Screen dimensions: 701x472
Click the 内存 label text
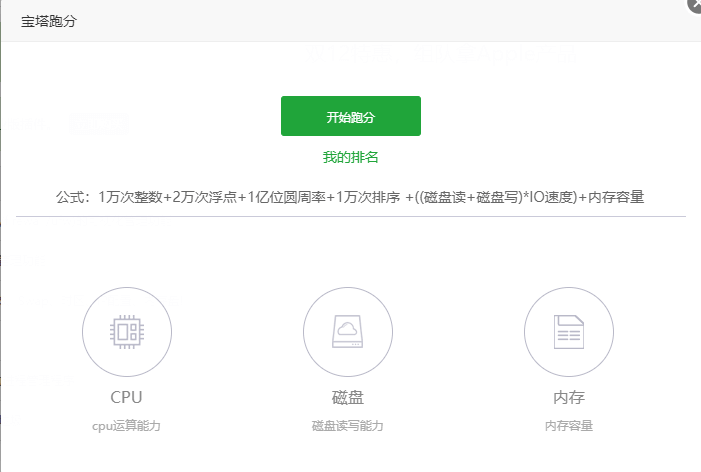(569, 397)
